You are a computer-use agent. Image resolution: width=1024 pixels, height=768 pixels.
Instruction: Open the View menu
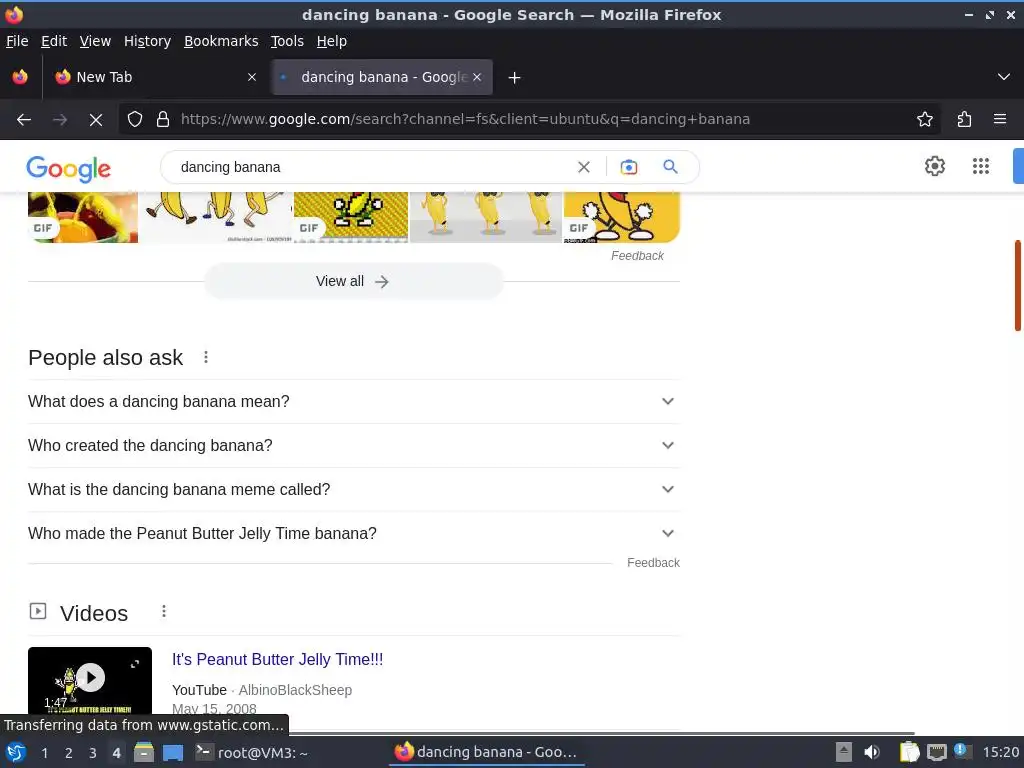click(95, 41)
